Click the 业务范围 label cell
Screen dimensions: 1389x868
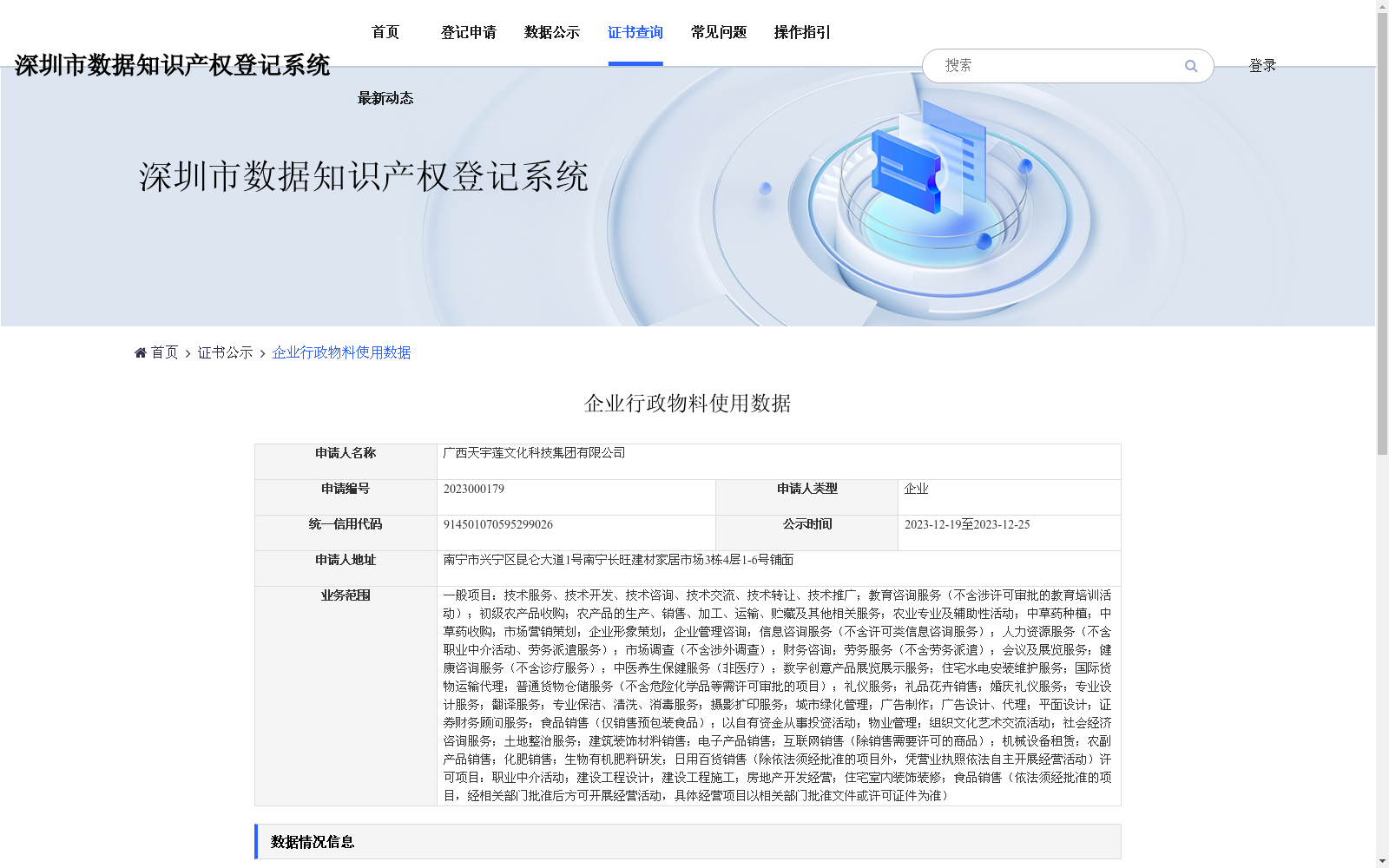tap(346, 696)
